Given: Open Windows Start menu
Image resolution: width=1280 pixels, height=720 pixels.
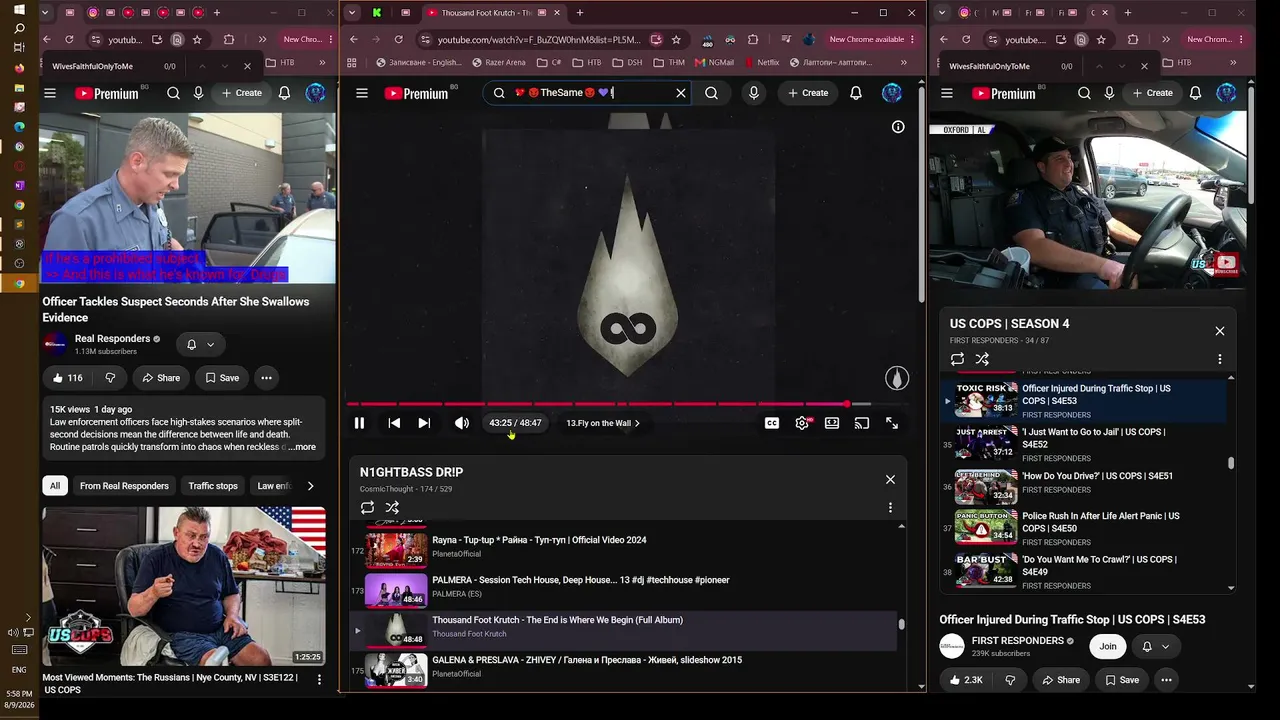Looking at the screenshot, I should 19,10.
